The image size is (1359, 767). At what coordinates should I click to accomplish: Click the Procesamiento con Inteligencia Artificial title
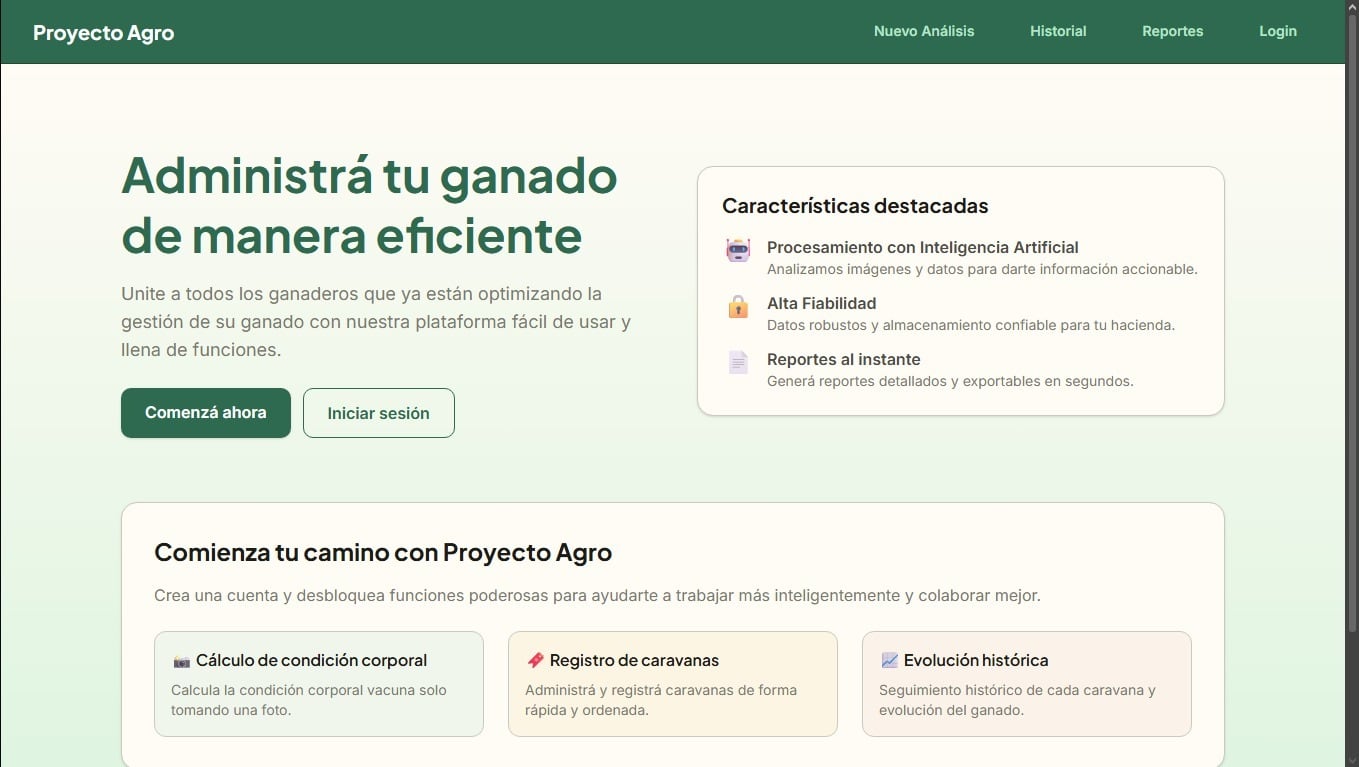tap(922, 247)
